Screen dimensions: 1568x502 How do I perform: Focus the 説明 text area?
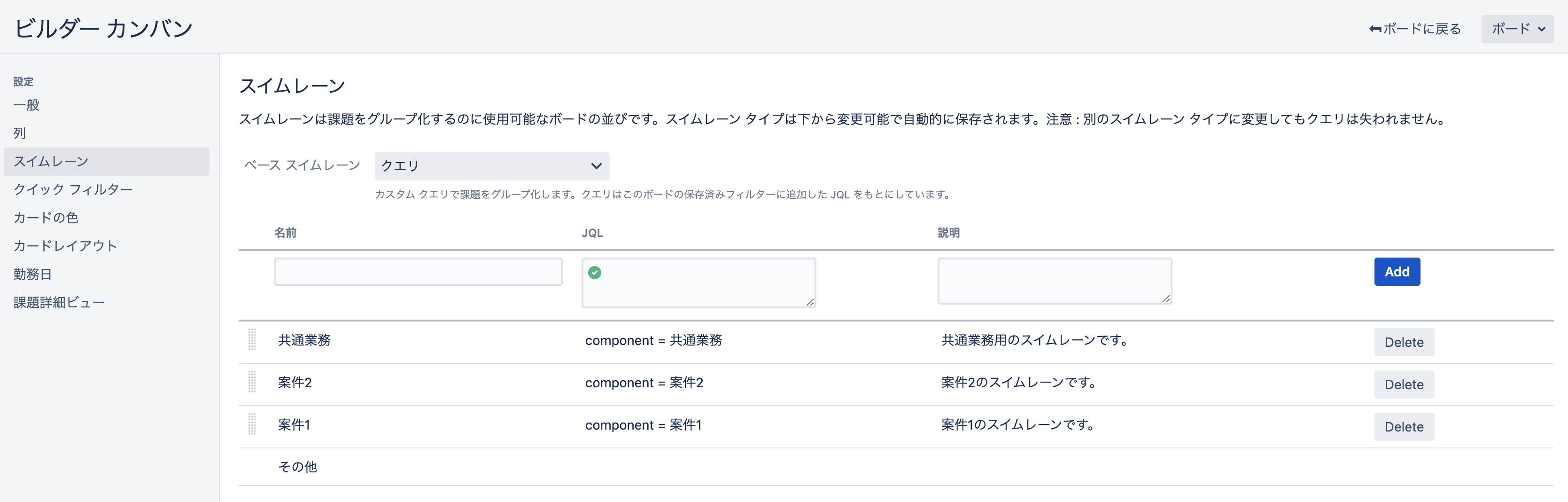pos(1054,281)
